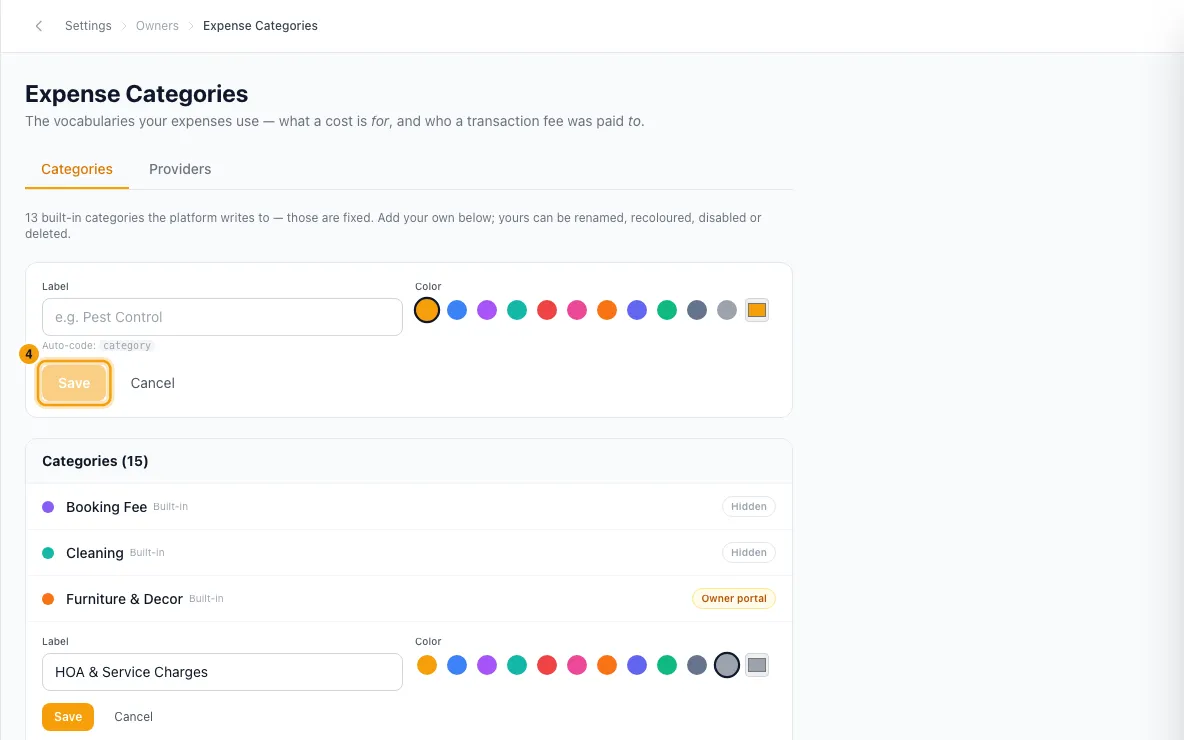1184x740 pixels.
Task: Click the Cleaning category row
Action: (409, 553)
